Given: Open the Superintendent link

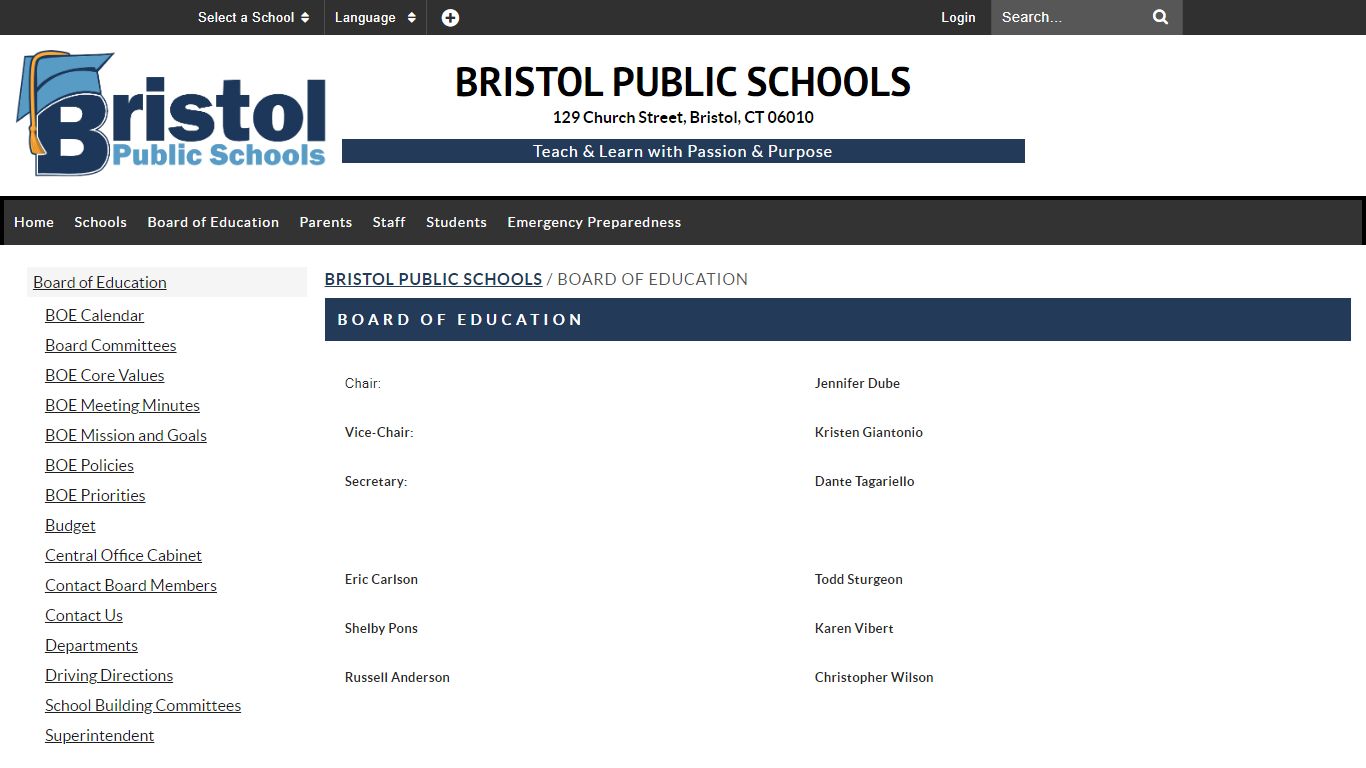Looking at the screenshot, I should [99, 735].
